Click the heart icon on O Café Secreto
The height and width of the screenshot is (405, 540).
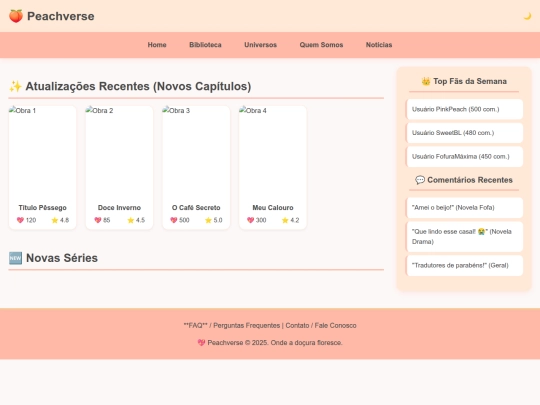pyautogui.click(x=174, y=220)
